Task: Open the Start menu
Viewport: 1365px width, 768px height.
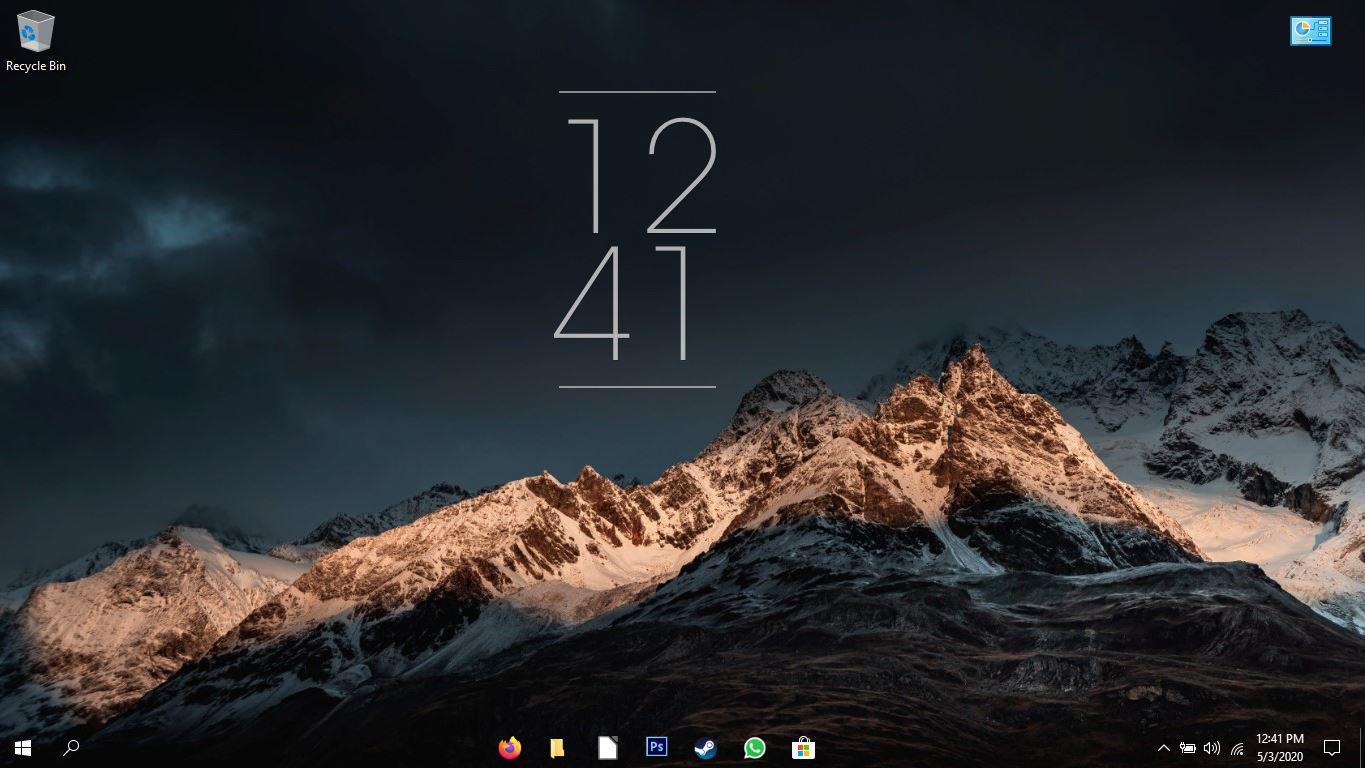Action: click(x=21, y=747)
